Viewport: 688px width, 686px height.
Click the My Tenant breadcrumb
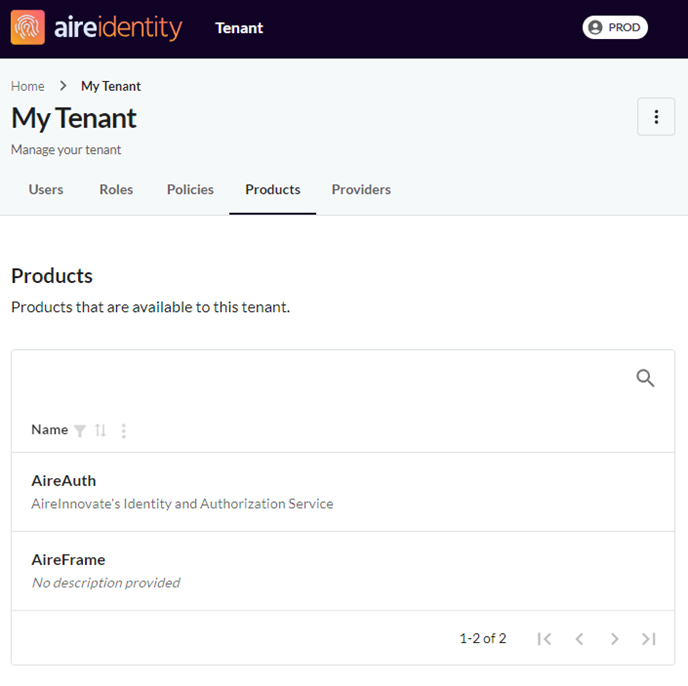[111, 86]
